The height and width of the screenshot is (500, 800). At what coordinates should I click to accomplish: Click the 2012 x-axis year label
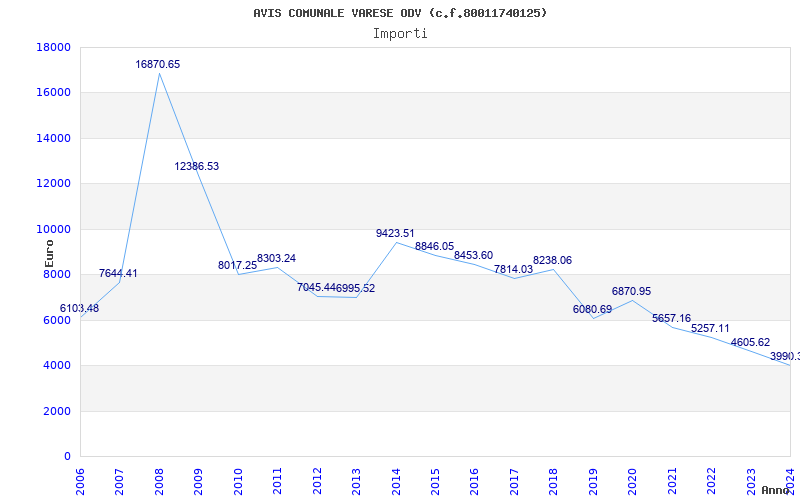(317, 481)
